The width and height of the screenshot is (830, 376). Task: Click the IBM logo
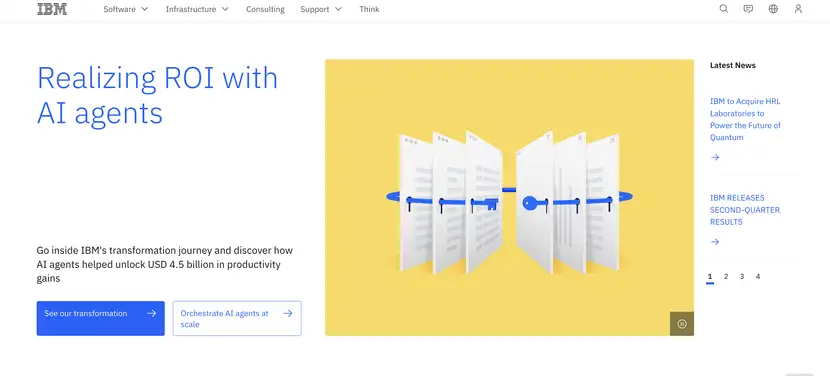point(52,9)
